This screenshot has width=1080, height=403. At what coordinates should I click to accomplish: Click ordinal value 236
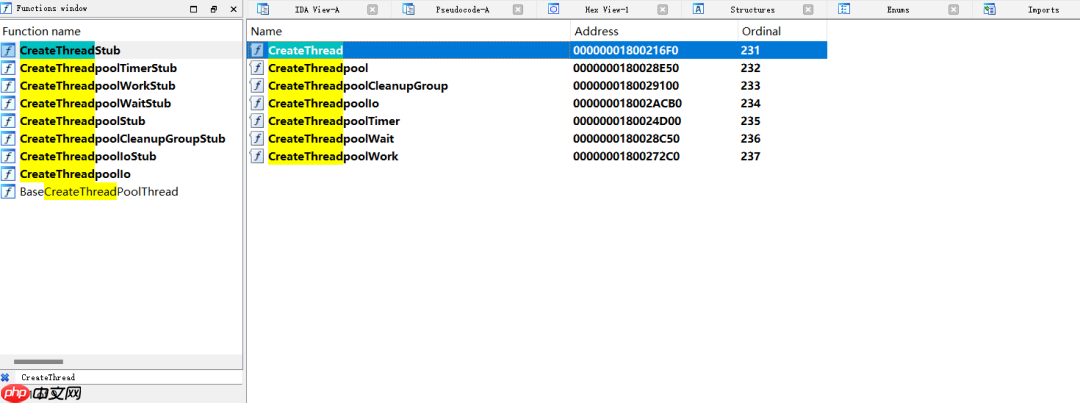pyautogui.click(x=751, y=138)
